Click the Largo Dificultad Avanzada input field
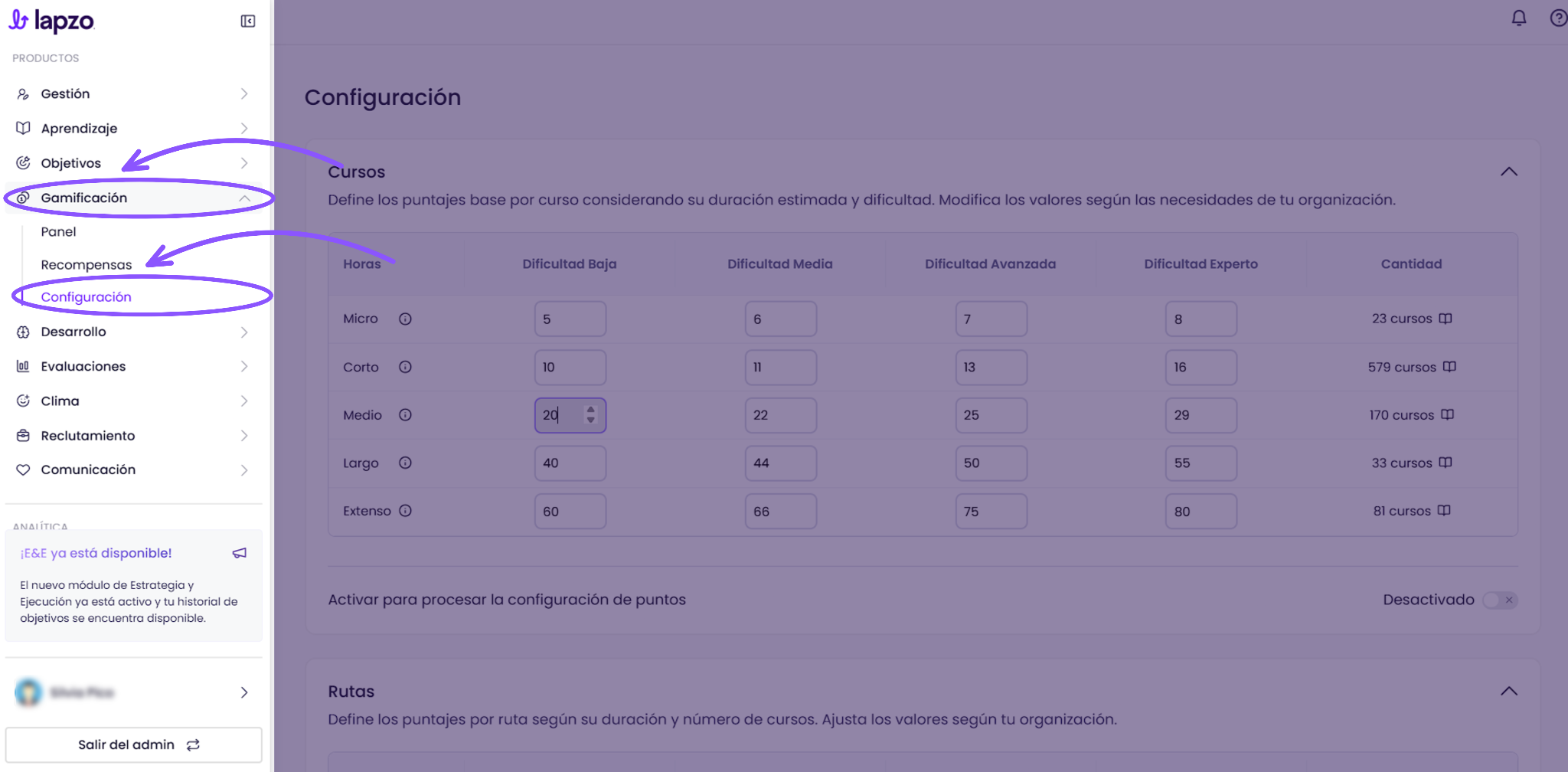 click(x=991, y=463)
